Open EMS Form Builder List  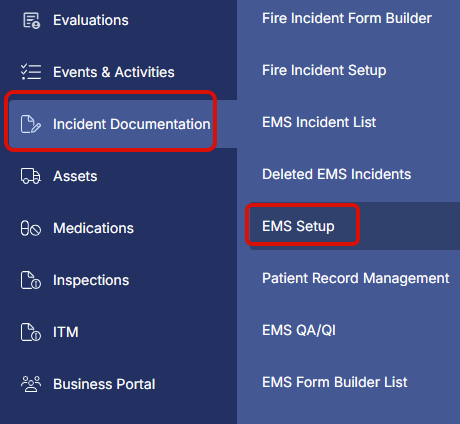pos(335,382)
